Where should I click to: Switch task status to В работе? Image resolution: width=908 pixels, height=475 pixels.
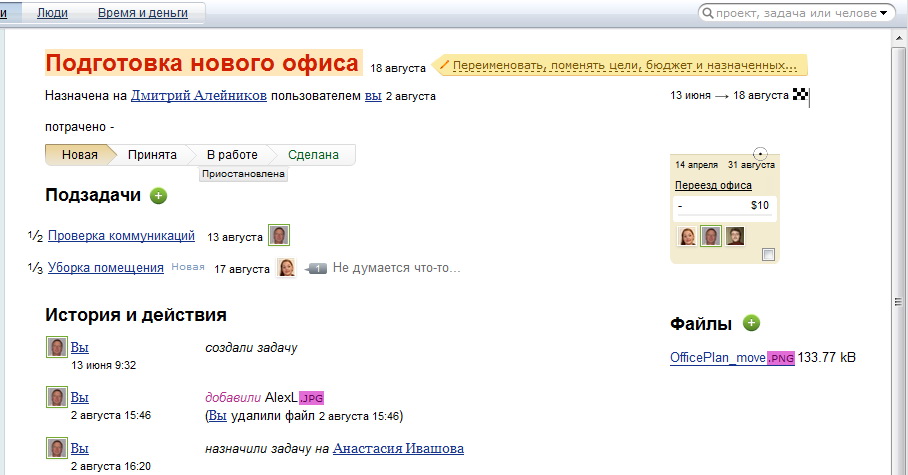232,155
